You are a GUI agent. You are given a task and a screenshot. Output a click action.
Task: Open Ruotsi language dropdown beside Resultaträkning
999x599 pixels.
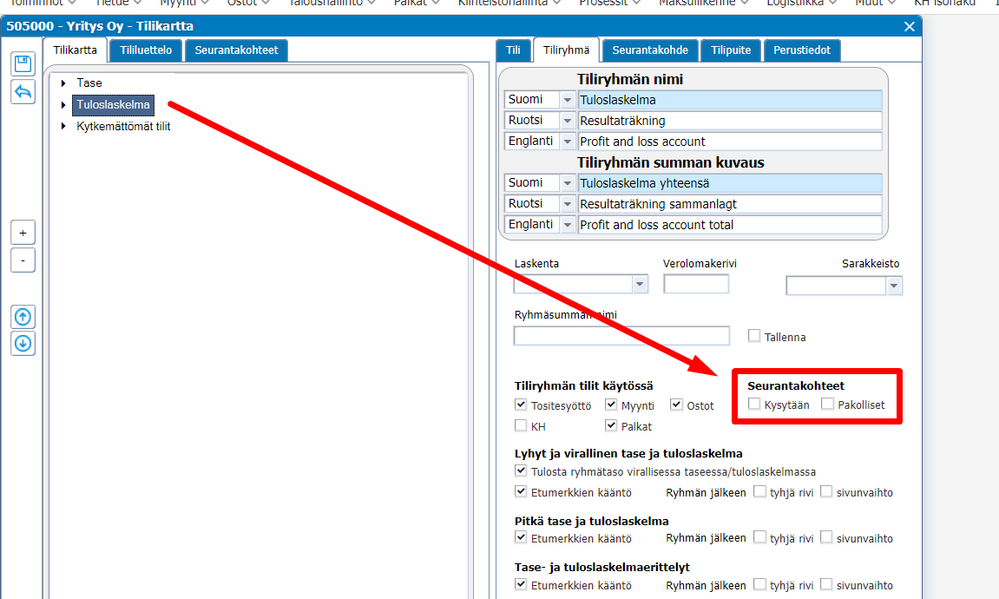(x=566, y=120)
